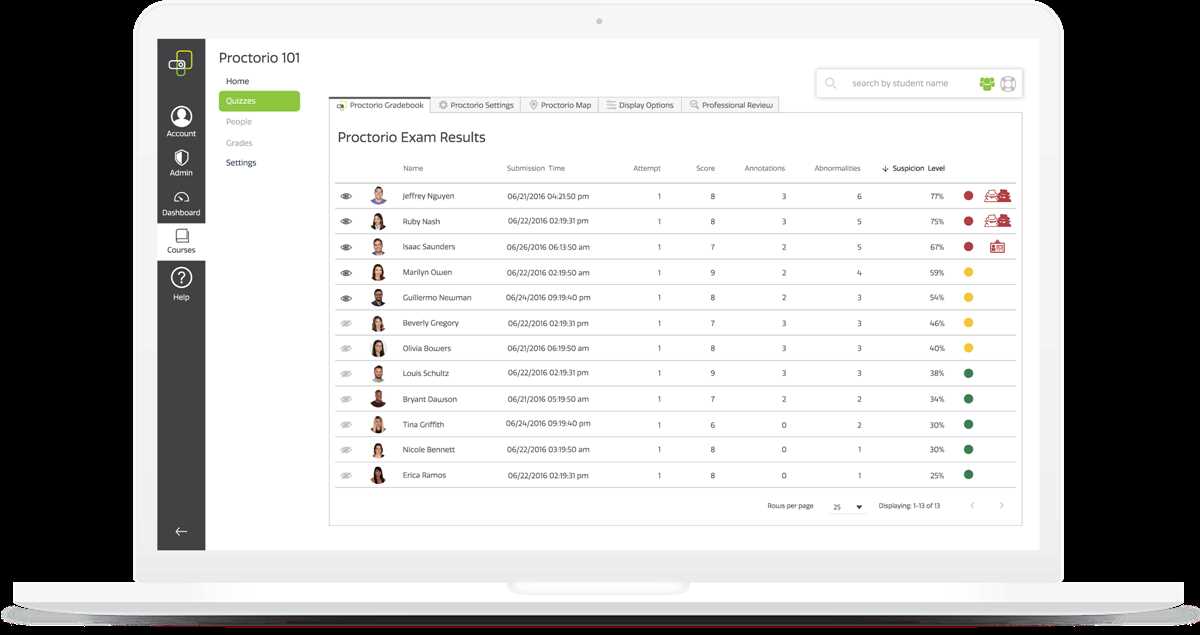Viewport: 1200px width, 635px height.
Task: Click Olivia Bowers' 40% suspicion value
Action: click(x=937, y=348)
